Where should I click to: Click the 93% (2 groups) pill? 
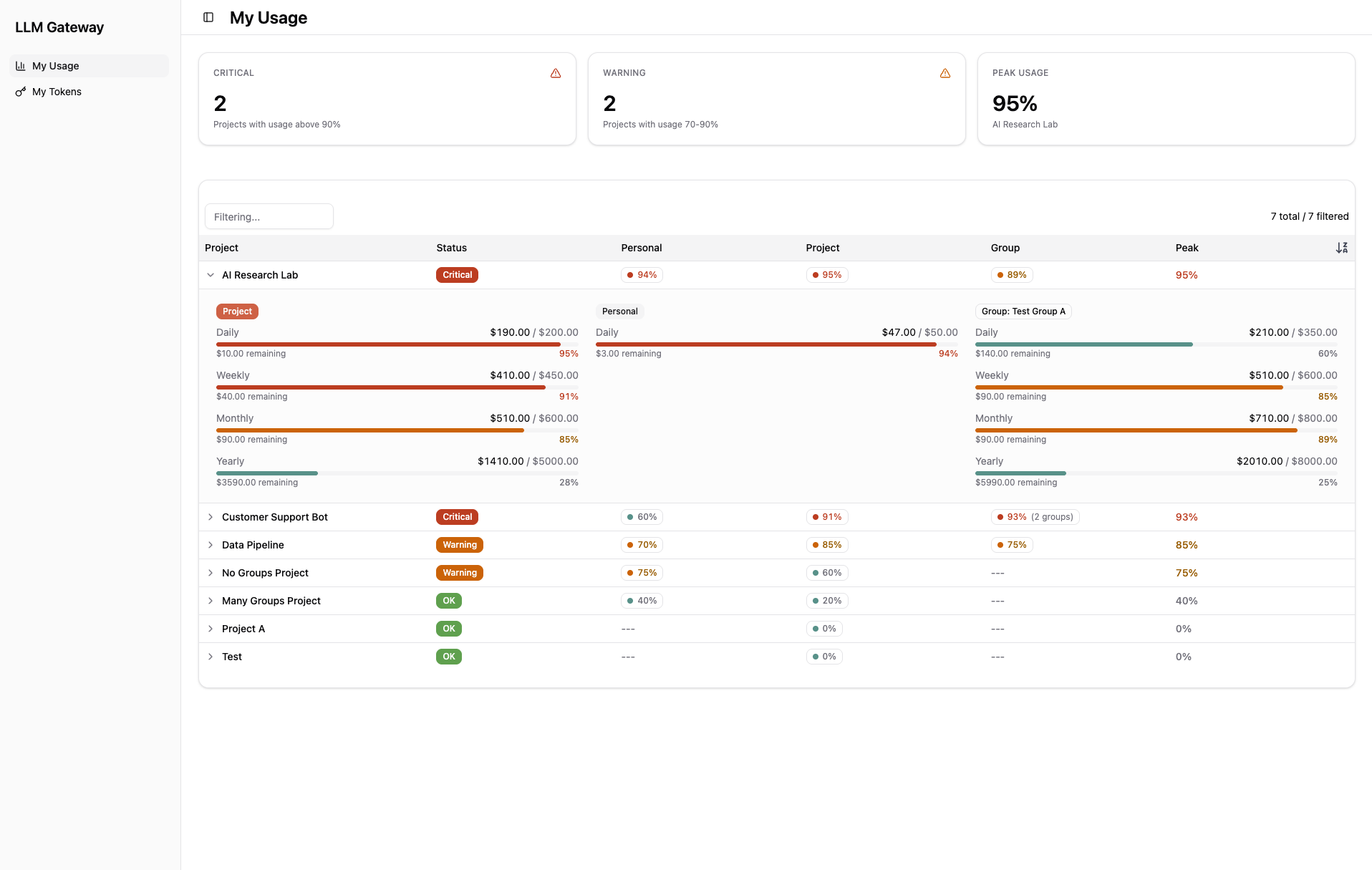tap(1035, 517)
